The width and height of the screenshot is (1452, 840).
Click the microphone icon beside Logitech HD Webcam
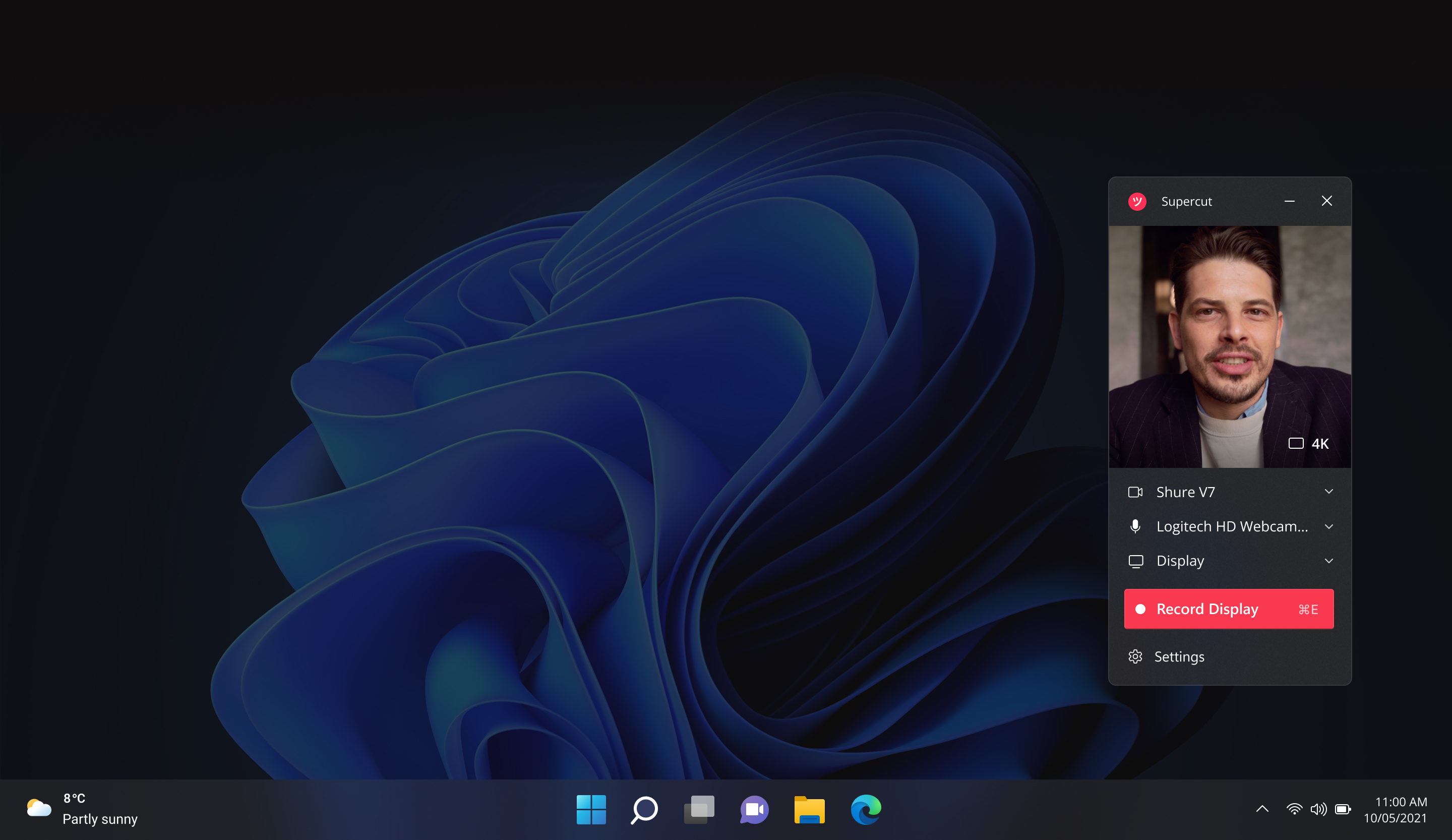1135,526
